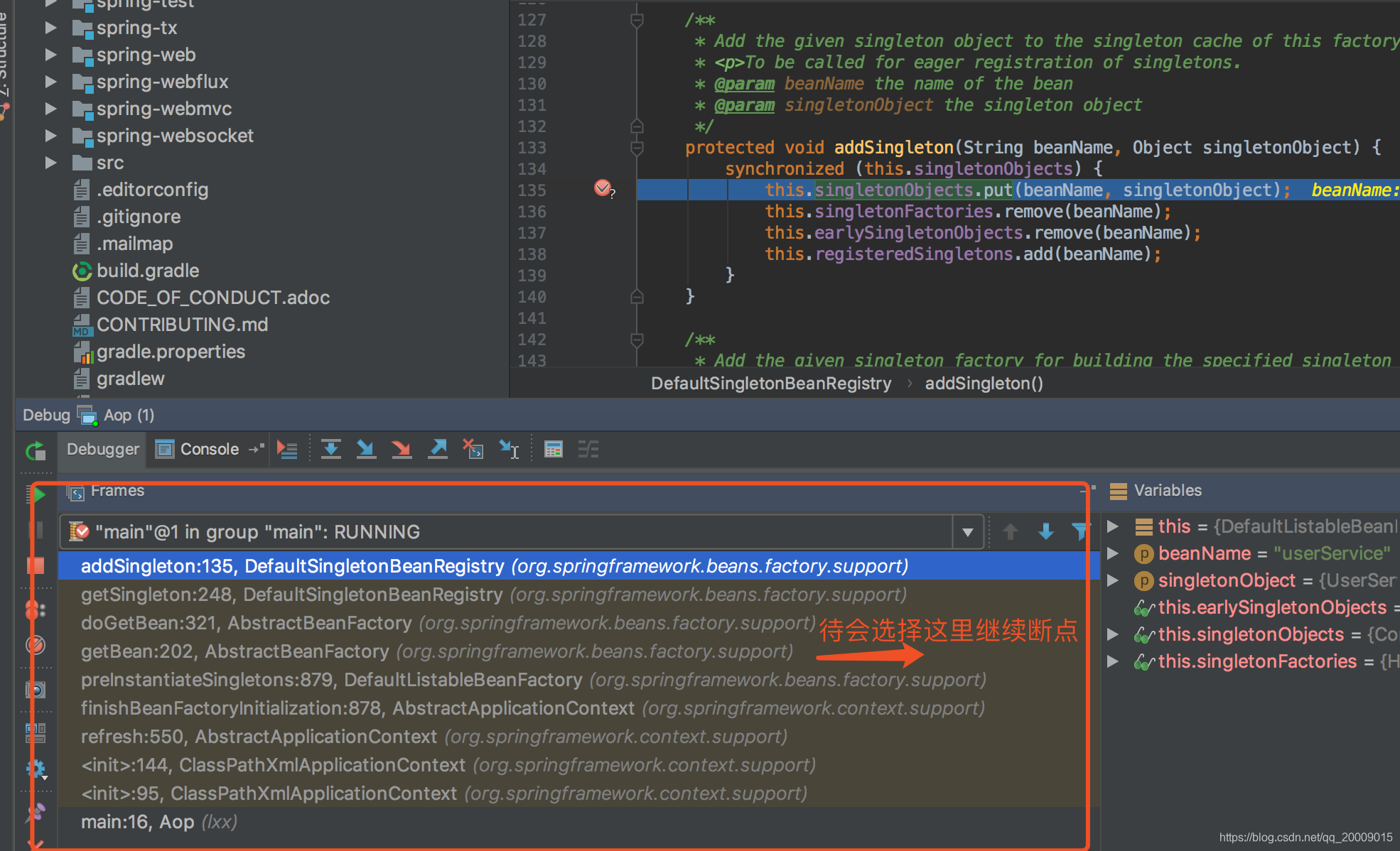Stop debugging with red square button
The image size is (1400, 851).
36,565
